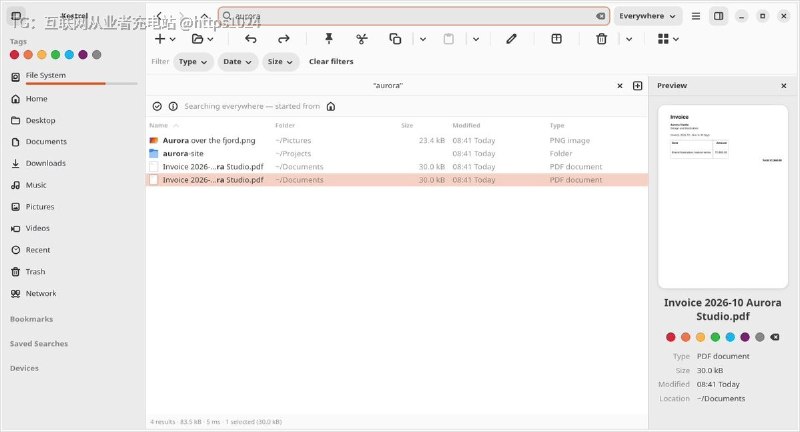
Task: Toggle the purple tag filter in the sidebar
Action: (x=83, y=55)
